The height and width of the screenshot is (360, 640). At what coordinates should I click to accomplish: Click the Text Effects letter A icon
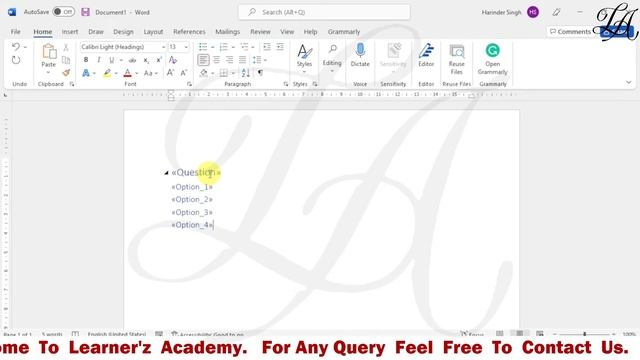click(x=86, y=73)
